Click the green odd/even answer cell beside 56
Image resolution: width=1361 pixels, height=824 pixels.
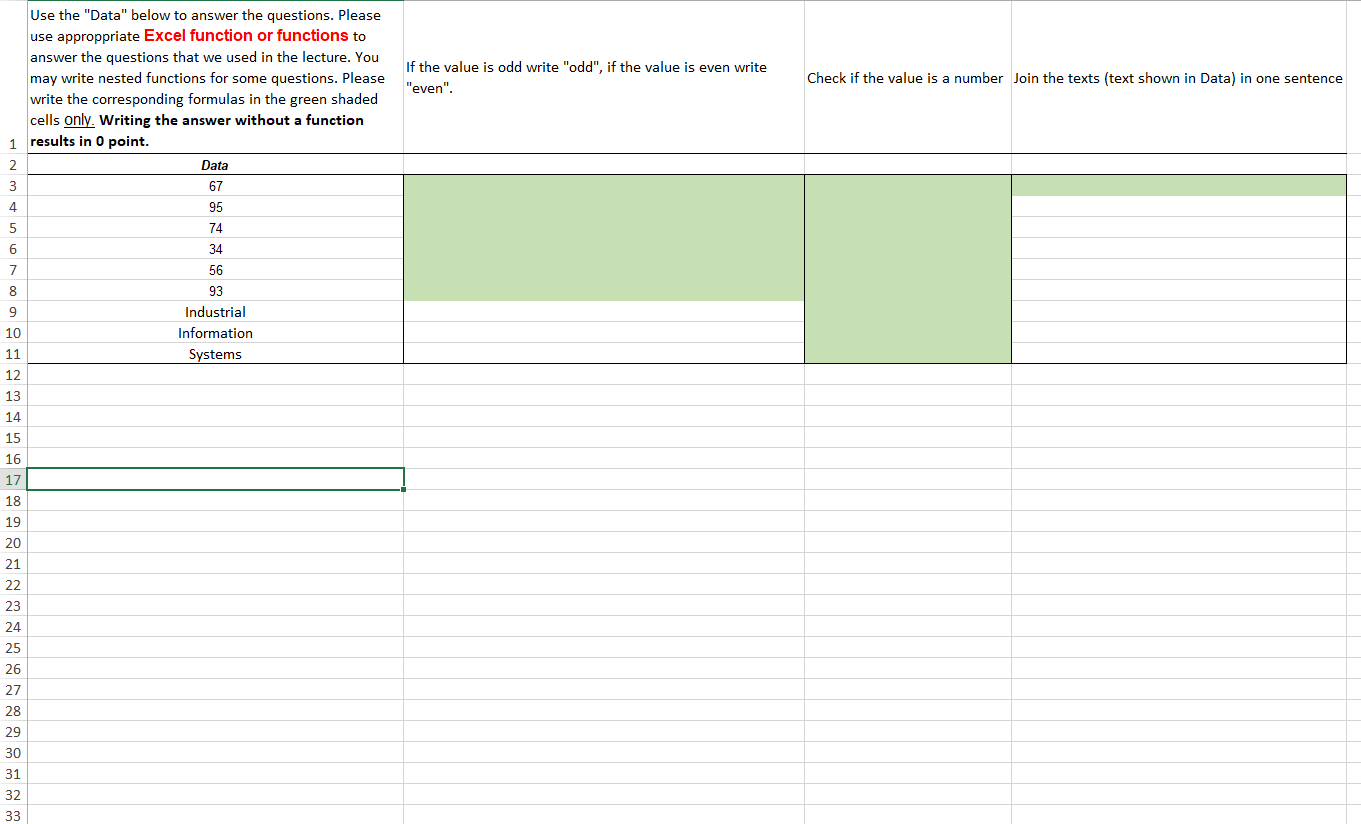coord(604,270)
